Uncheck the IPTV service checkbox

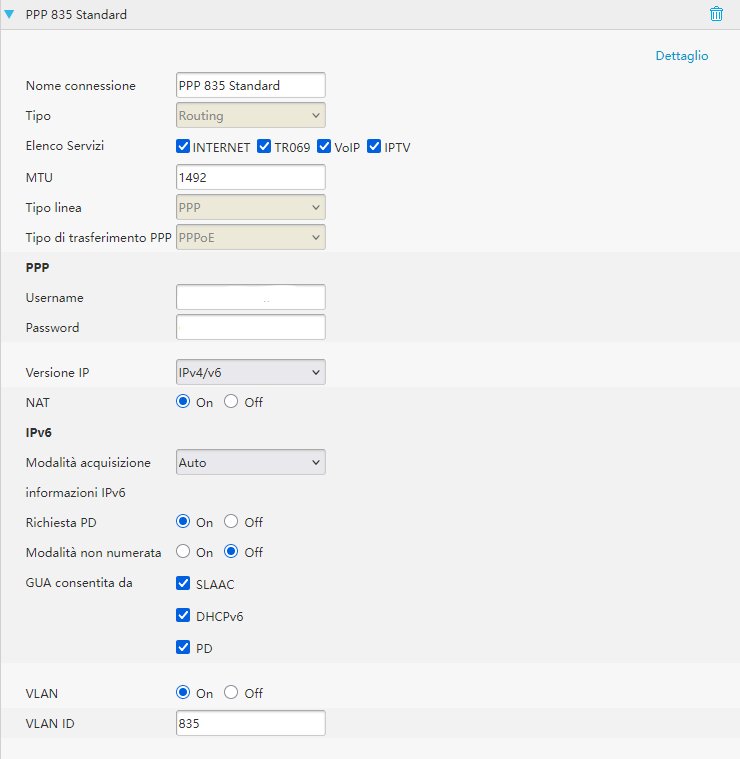click(x=375, y=147)
